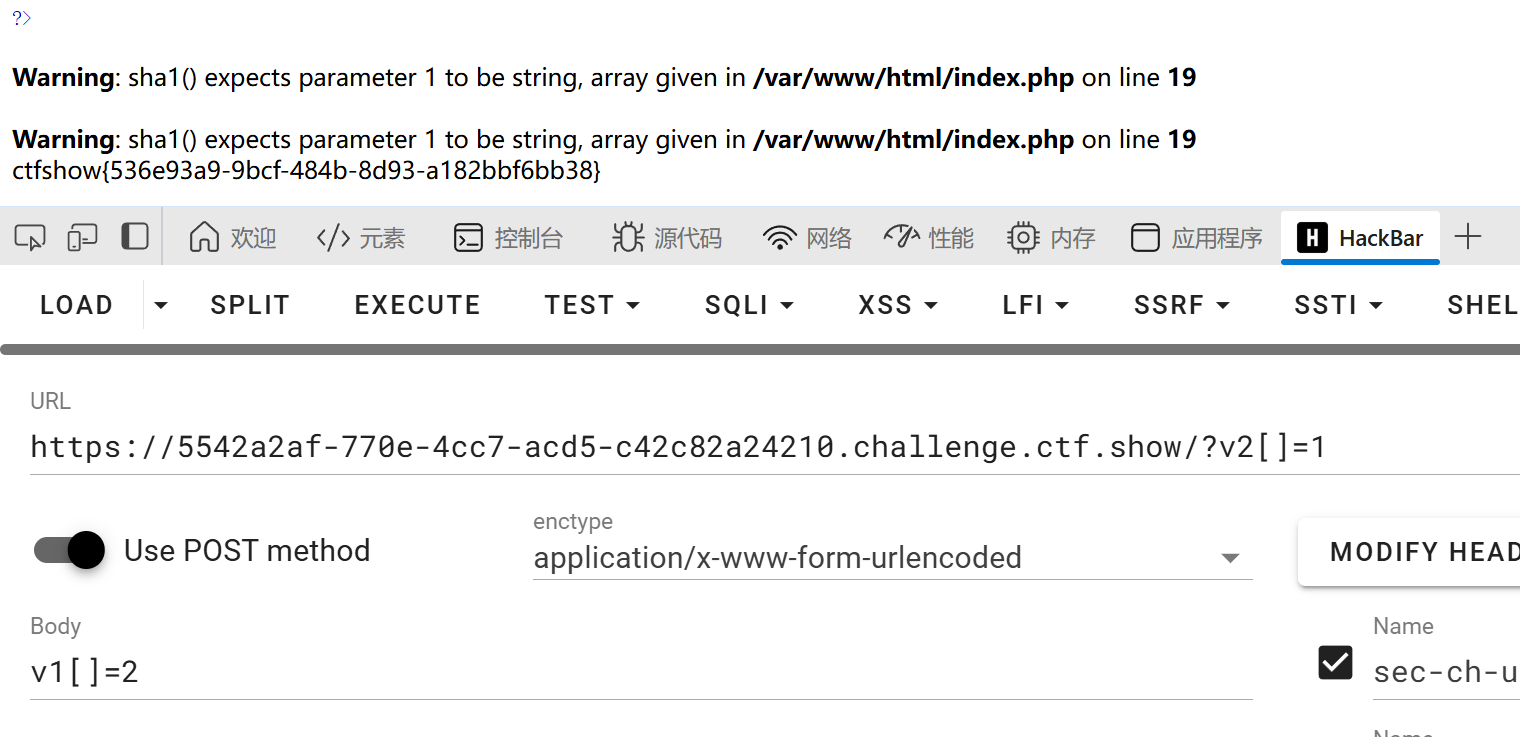This screenshot has height=737, width=1520.
Task: Open the Memory (内存) chip tab
Action: point(1051,238)
